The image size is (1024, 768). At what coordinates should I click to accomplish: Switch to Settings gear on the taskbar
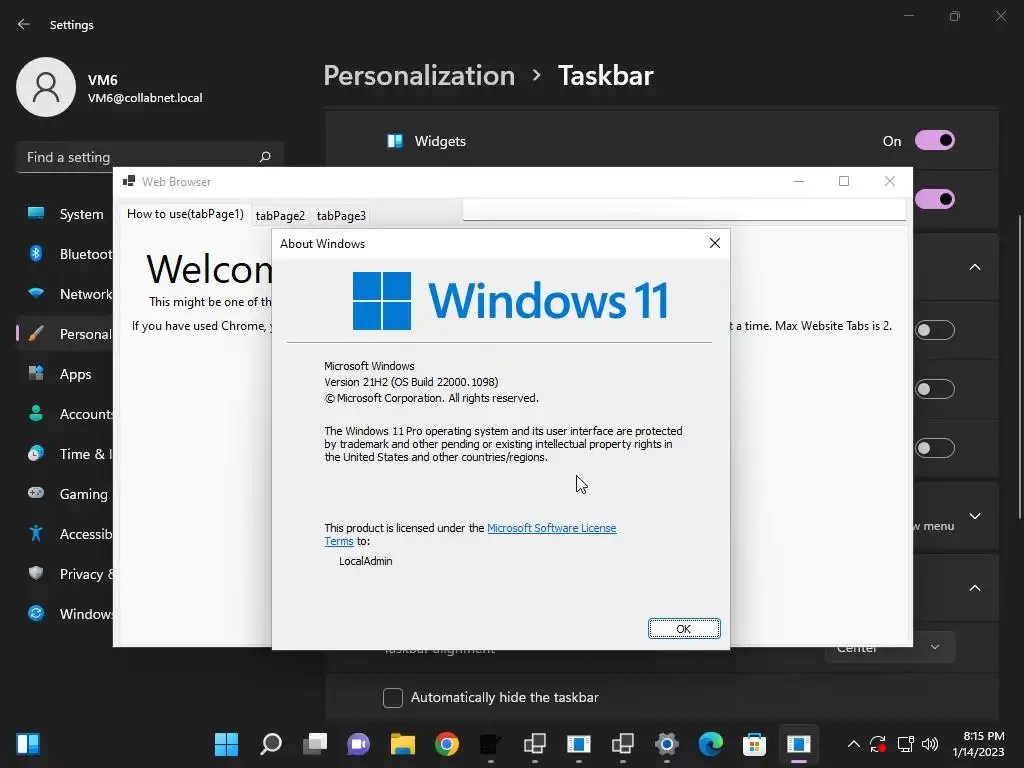point(667,744)
